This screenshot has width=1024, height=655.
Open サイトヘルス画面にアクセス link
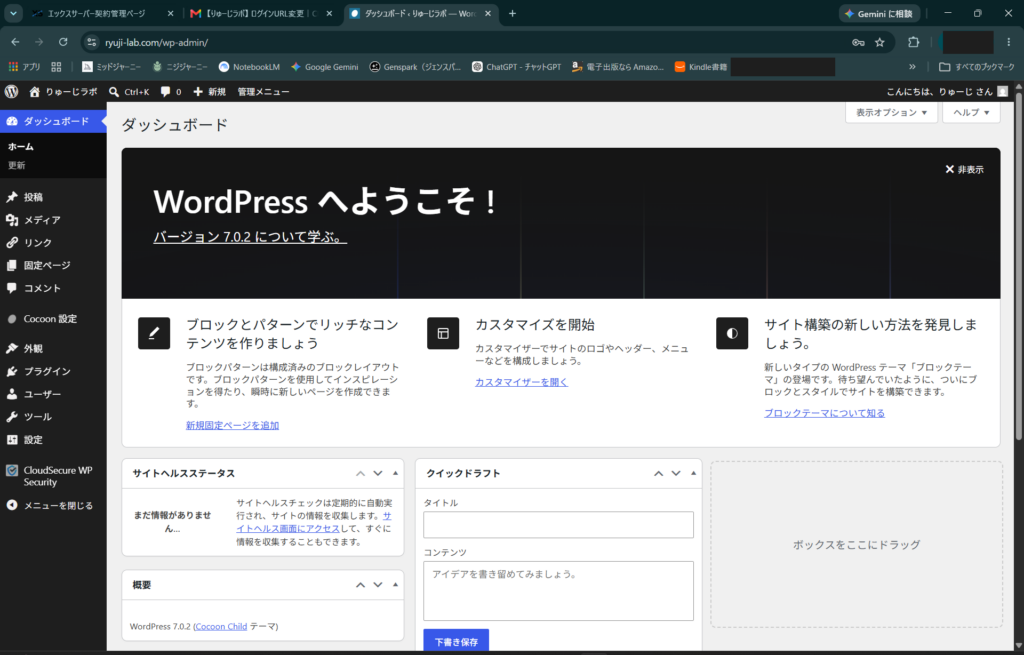click(x=287, y=528)
